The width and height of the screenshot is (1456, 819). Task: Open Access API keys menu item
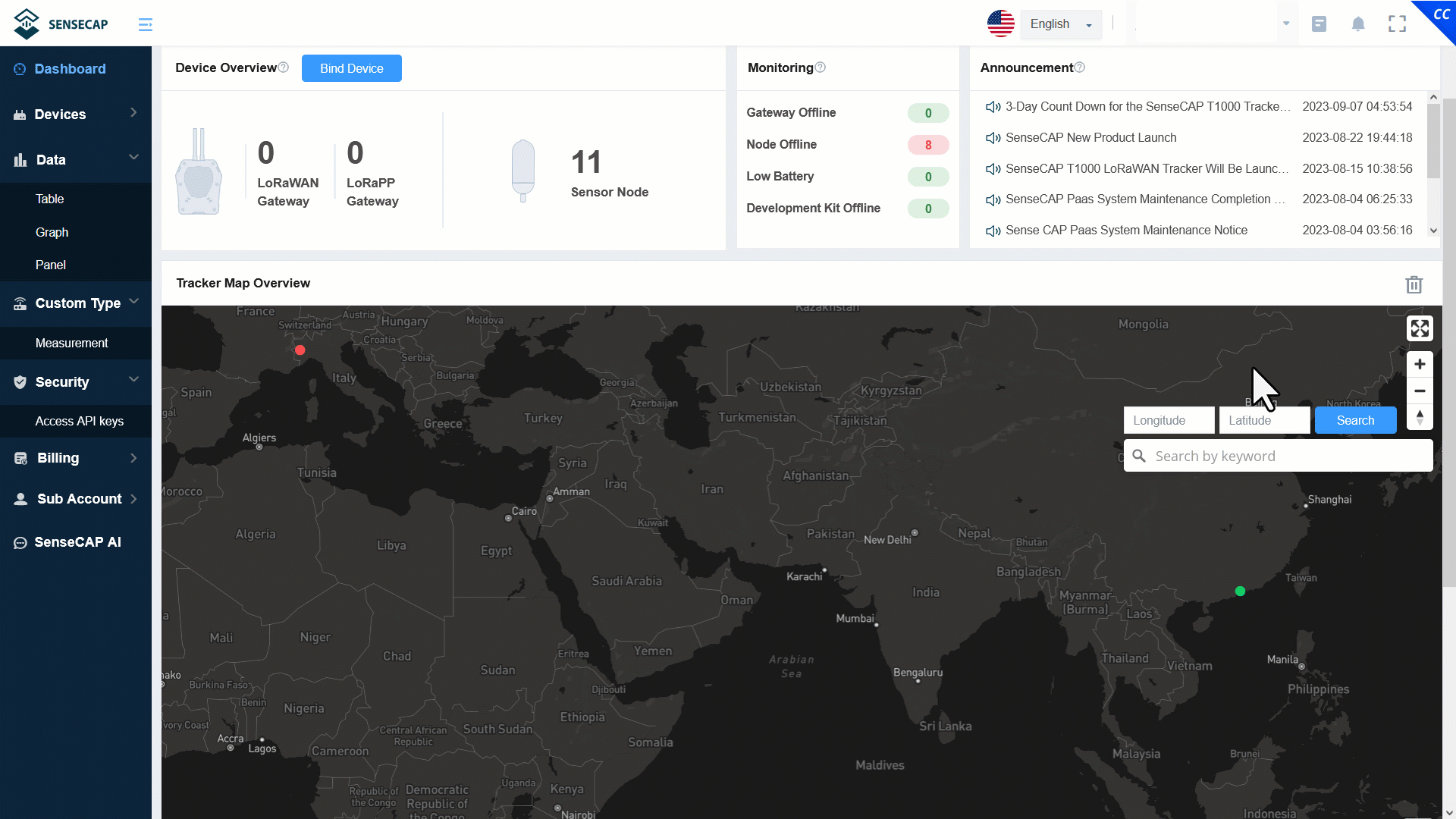tap(79, 421)
